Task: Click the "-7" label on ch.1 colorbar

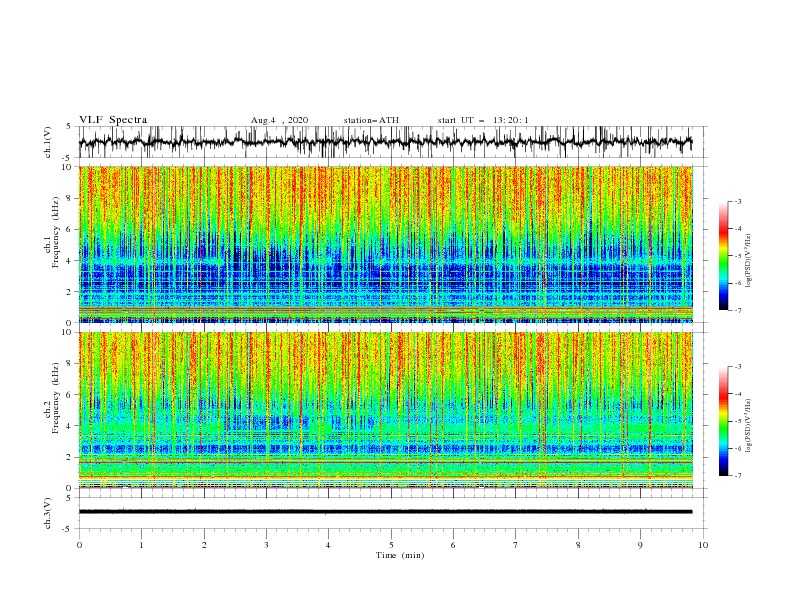Action: pos(737,310)
